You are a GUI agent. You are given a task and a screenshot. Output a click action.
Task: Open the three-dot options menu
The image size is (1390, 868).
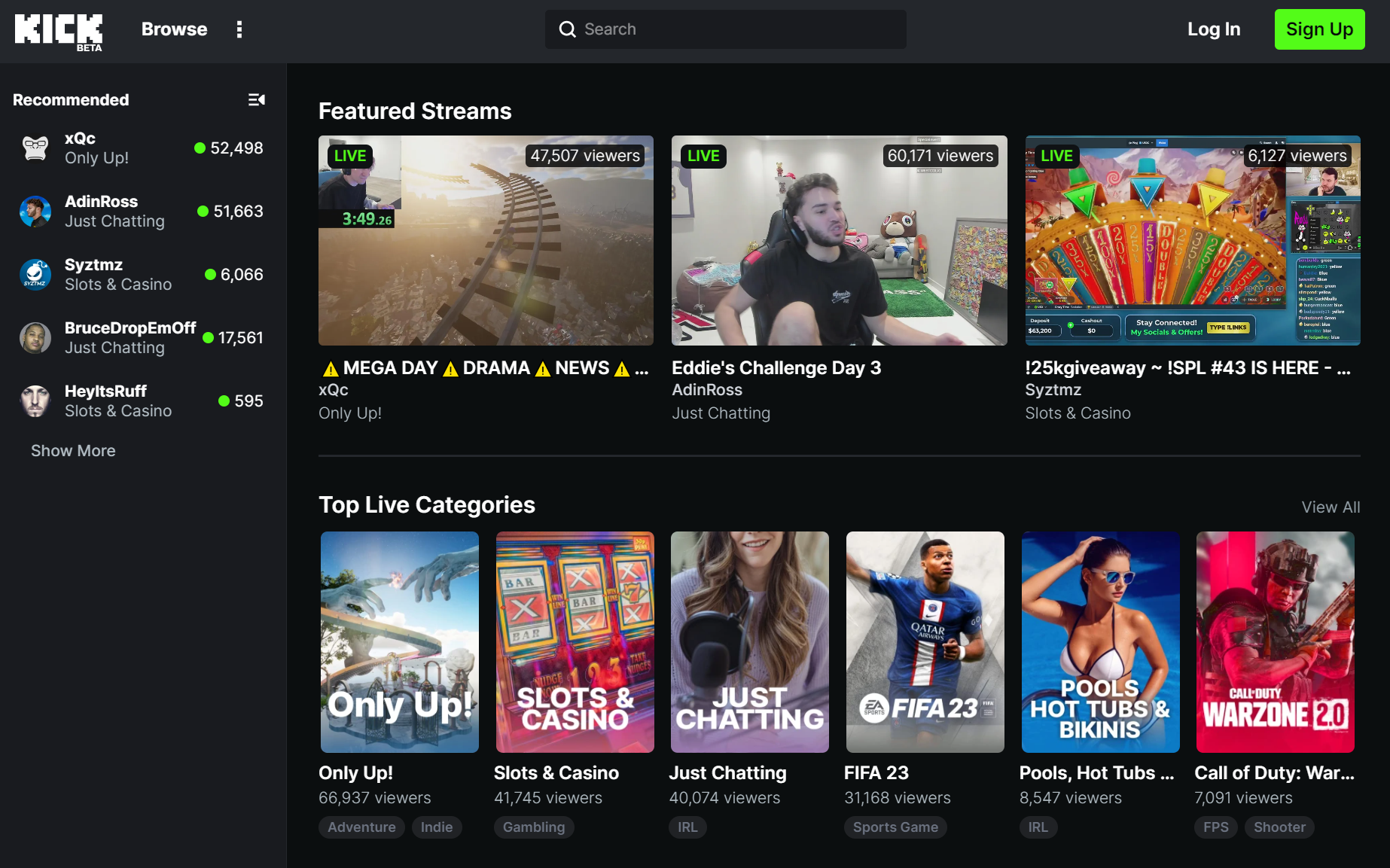pos(239,29)
